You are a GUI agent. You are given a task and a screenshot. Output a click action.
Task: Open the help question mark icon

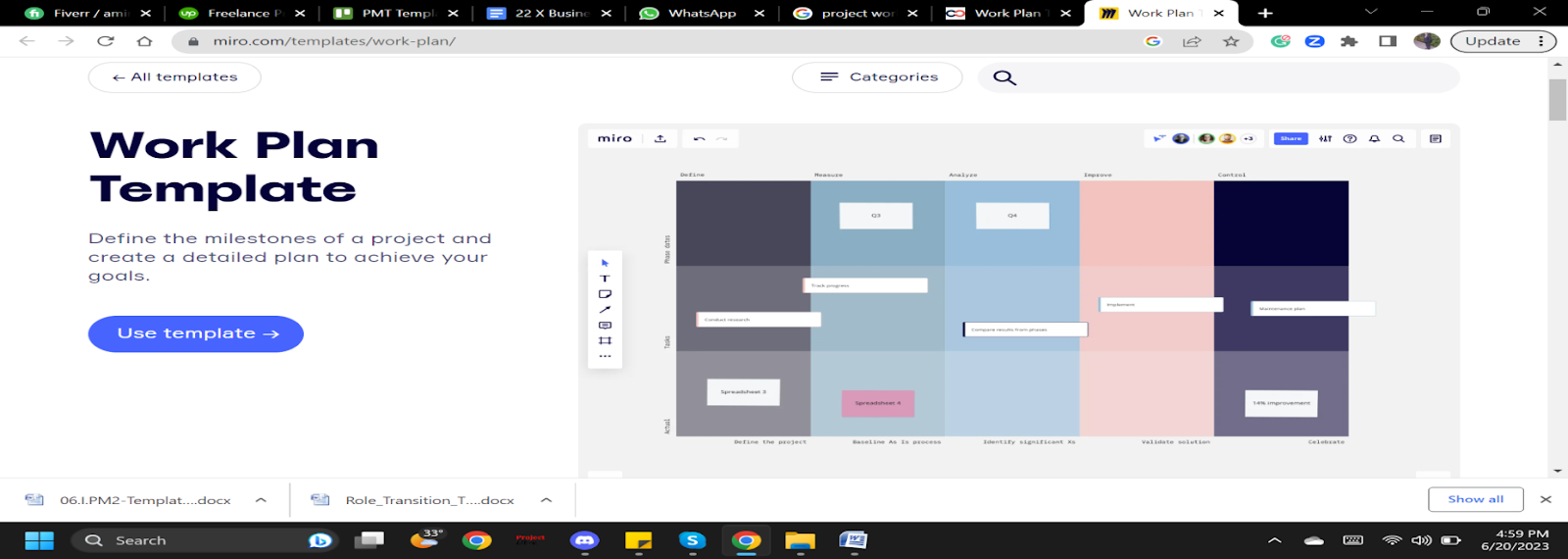(x=1349, y=138)
